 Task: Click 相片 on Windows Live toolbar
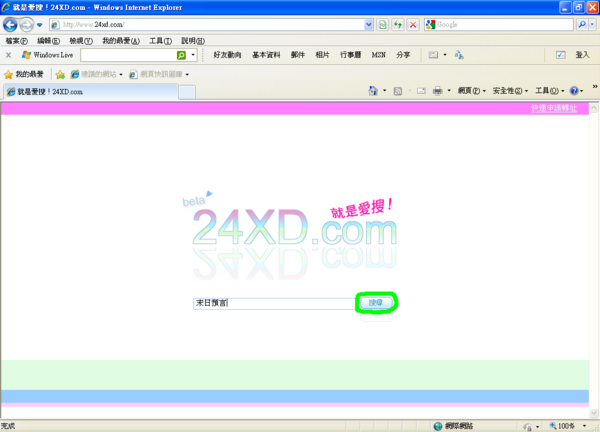322,55
